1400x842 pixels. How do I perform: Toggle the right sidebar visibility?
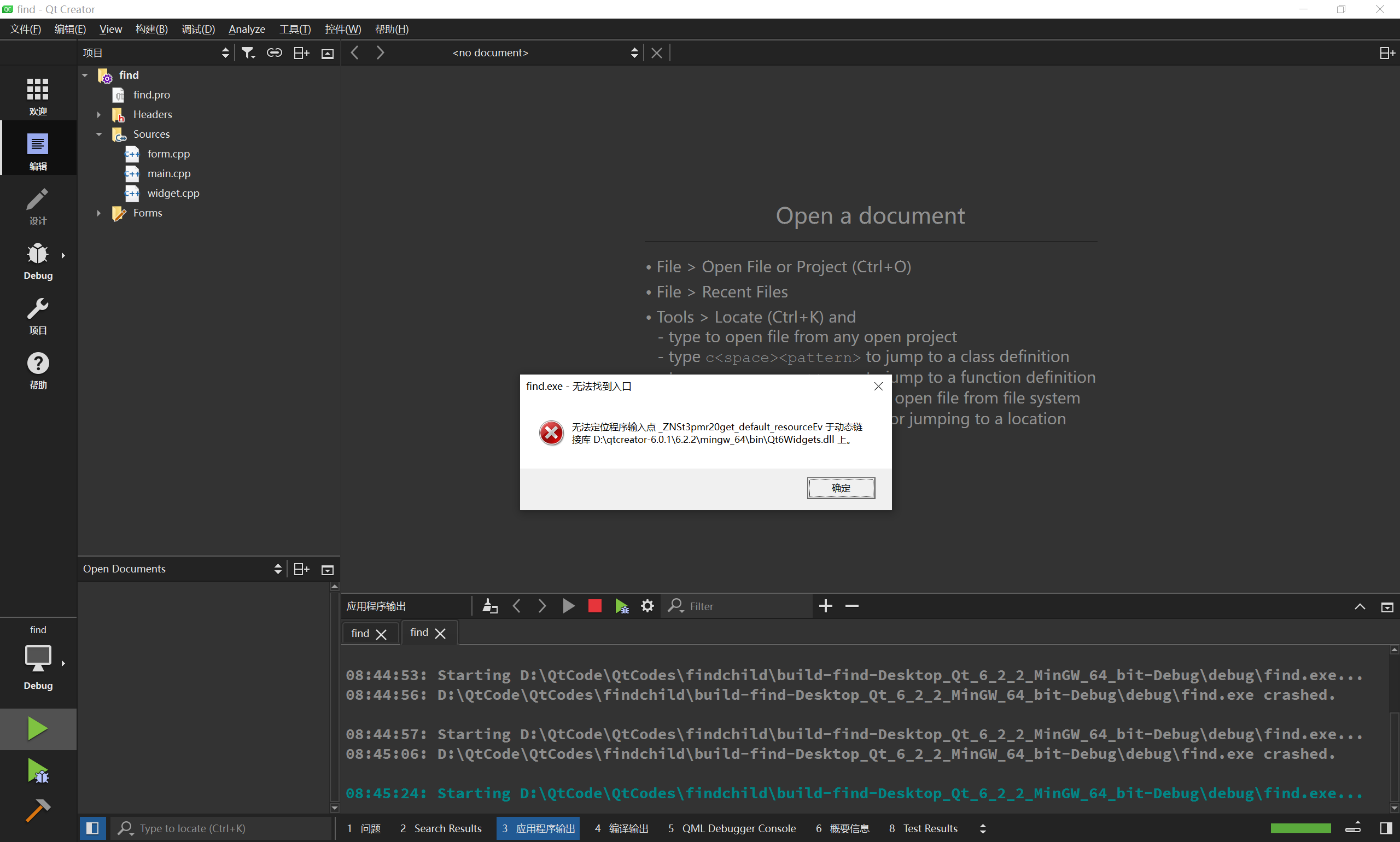coord(1386,828)
